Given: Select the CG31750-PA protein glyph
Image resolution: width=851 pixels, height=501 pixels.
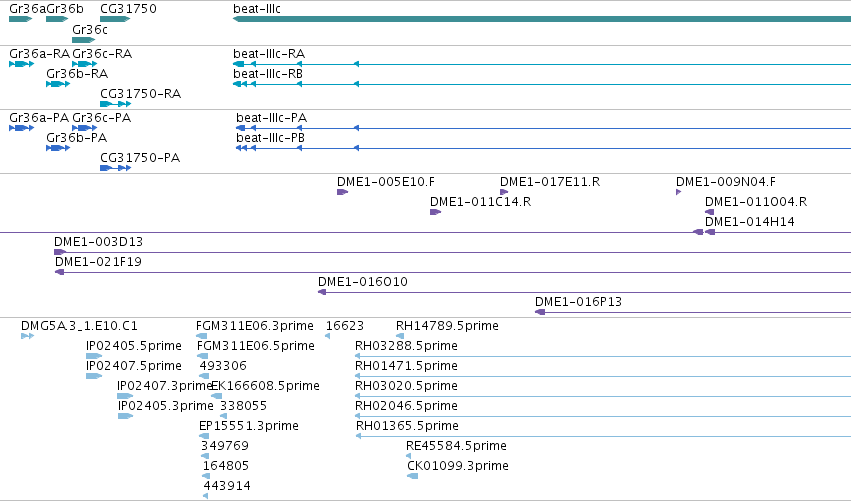Looking at the screenshot, I should tap(116, 168).
